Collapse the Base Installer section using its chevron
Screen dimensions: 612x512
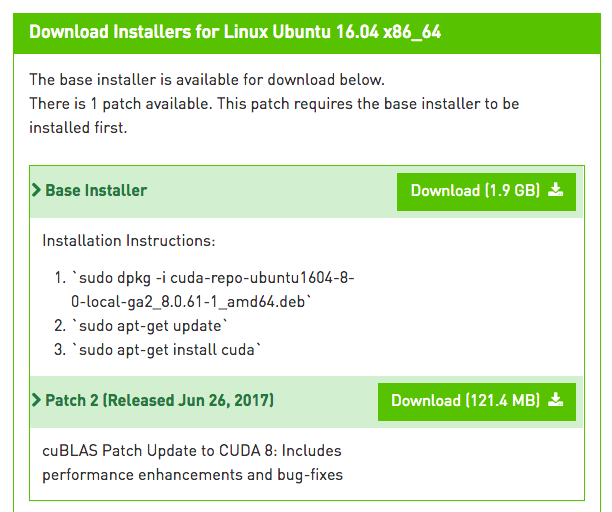[x=36, y=190]
